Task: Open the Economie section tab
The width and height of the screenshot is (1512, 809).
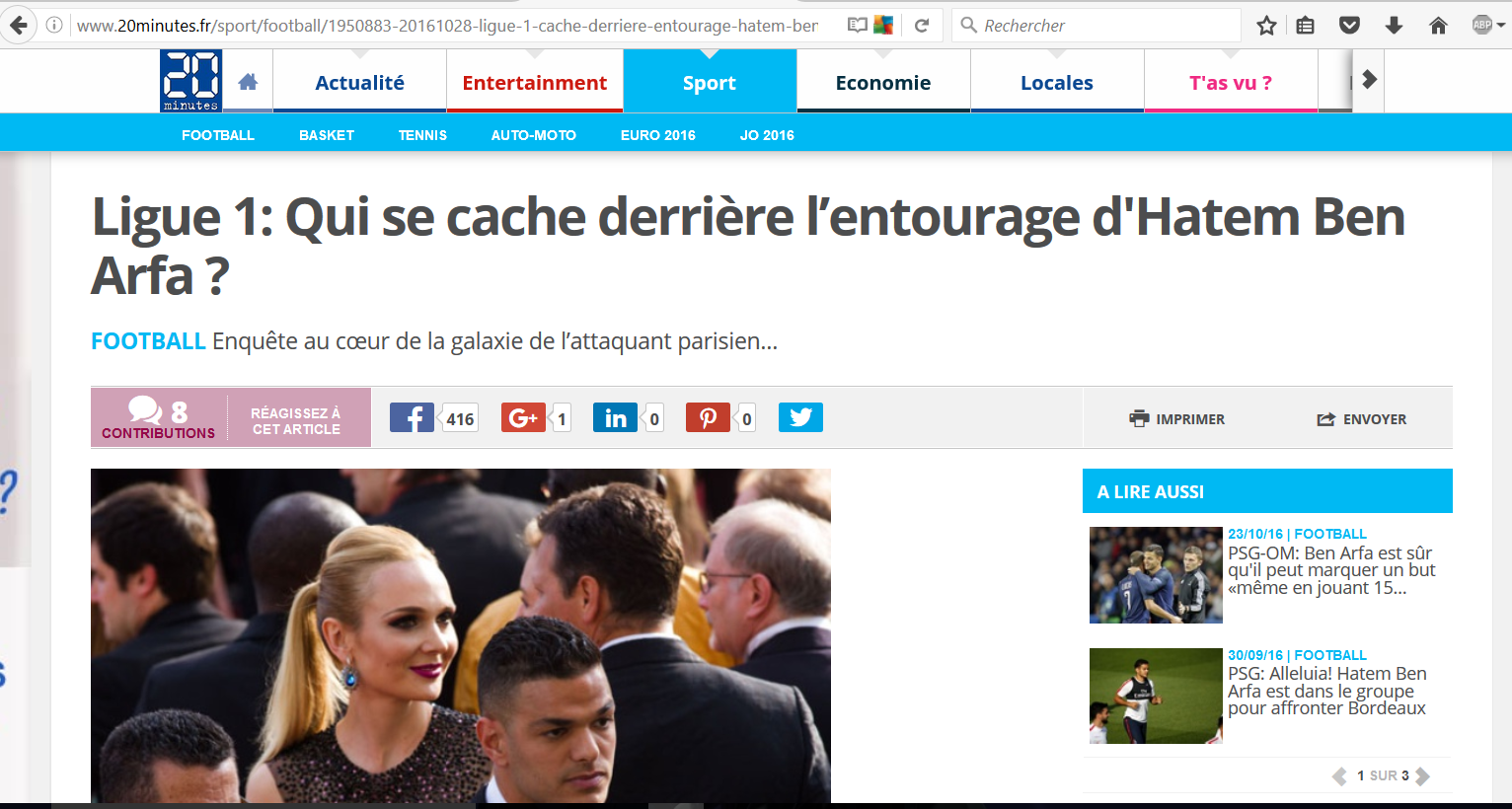Action: coord(883,82)
